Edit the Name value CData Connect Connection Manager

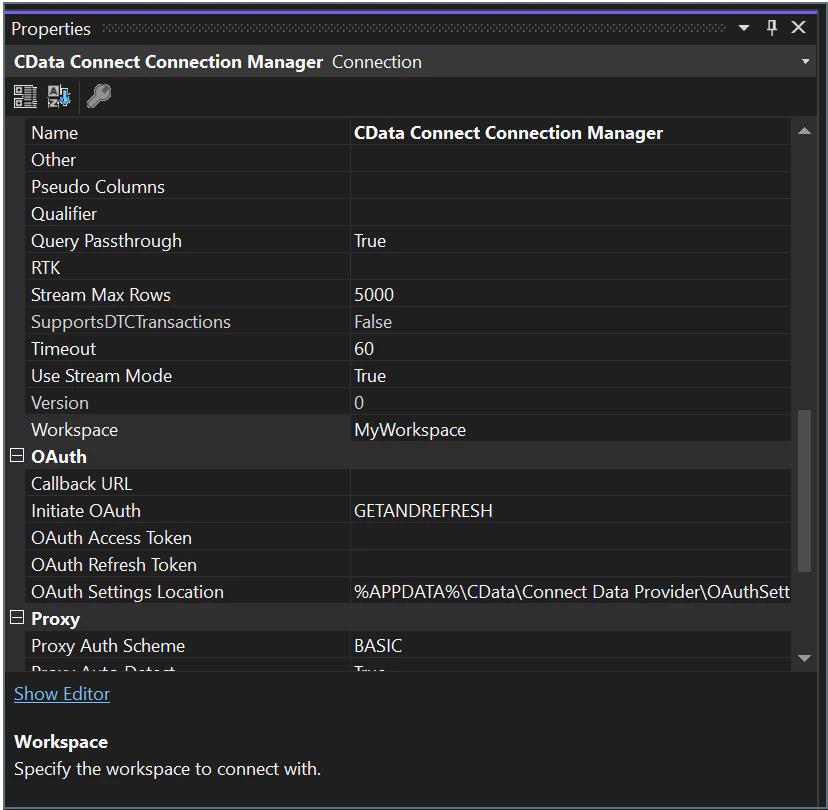571,133
